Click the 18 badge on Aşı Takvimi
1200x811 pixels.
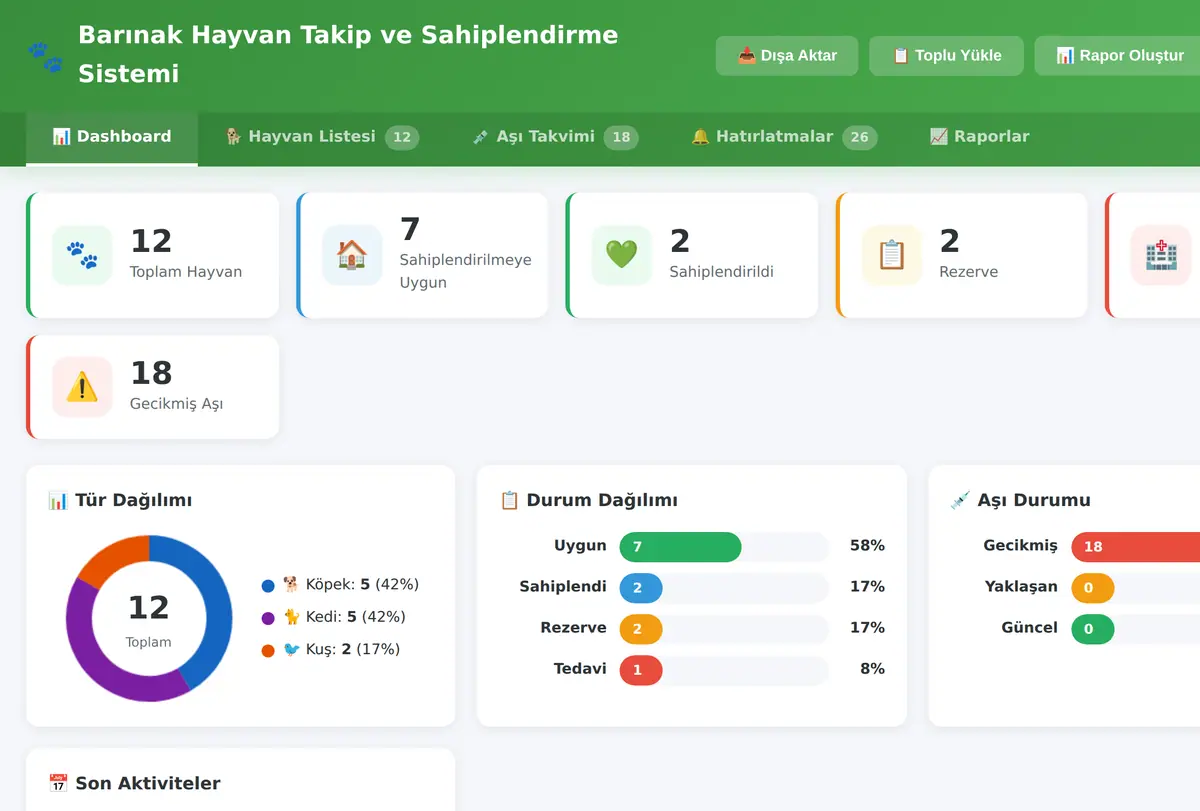tap(621, 137)
